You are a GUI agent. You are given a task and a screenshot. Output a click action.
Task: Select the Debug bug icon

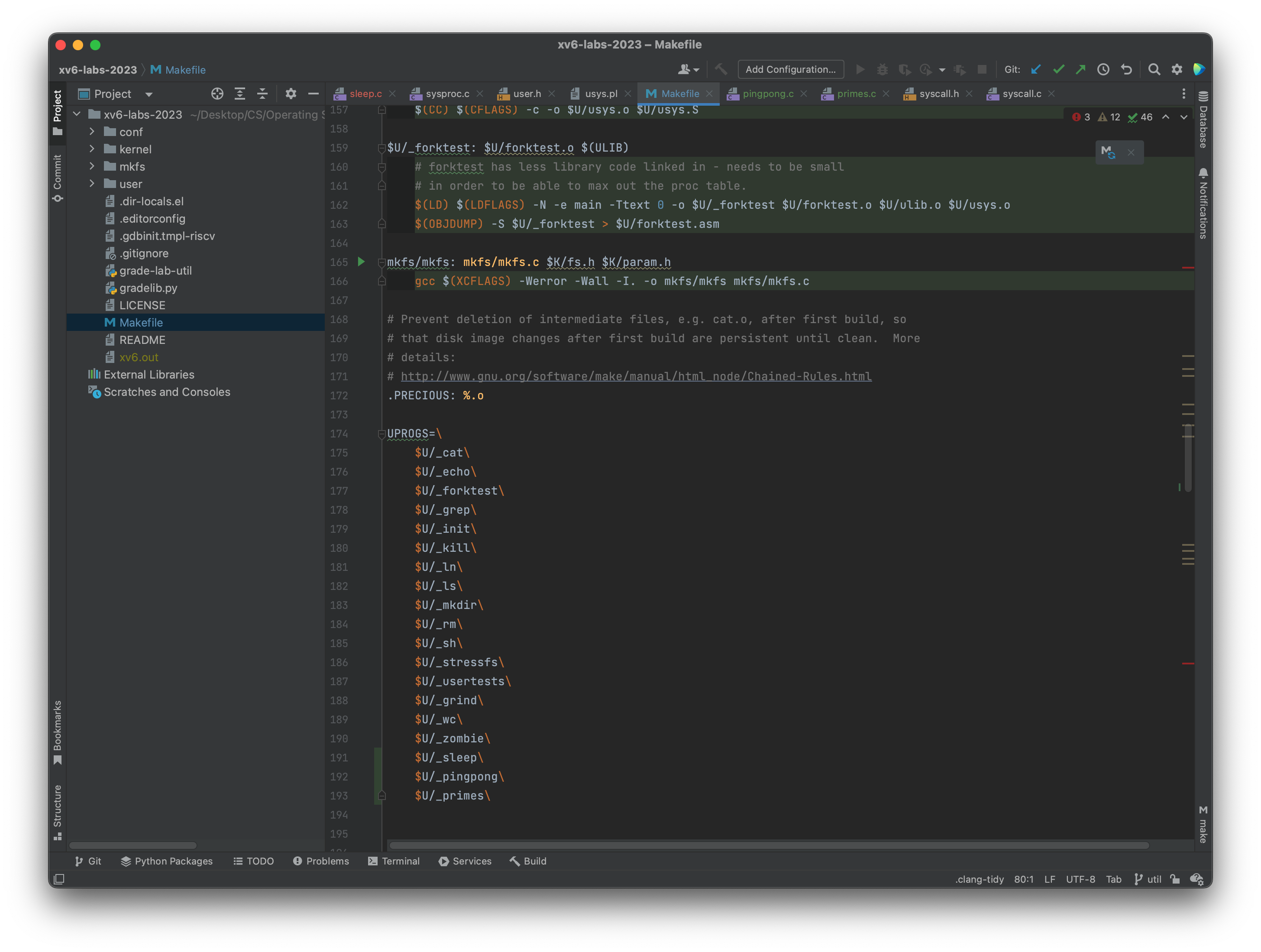[x=883, y=69]
